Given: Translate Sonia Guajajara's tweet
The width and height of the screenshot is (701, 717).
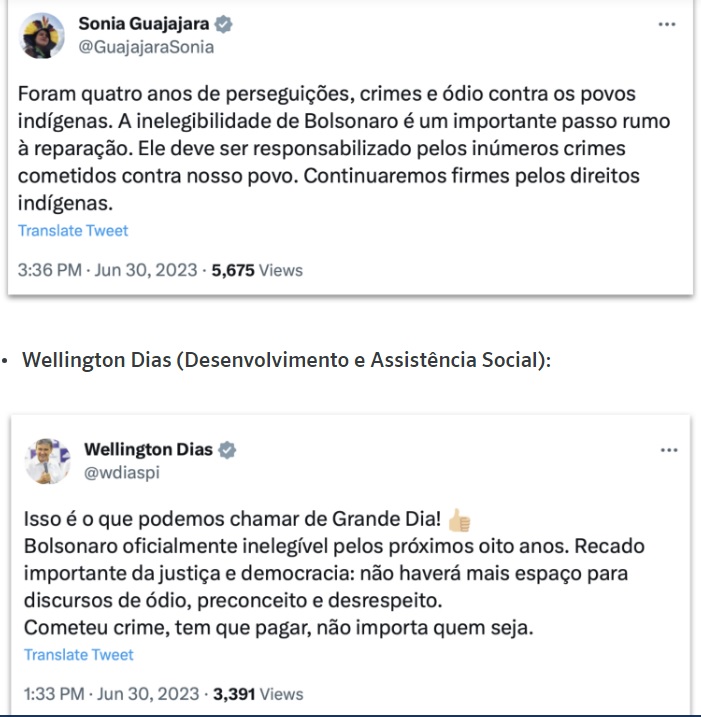Looking at the screenshot, I should pos(73,230).
